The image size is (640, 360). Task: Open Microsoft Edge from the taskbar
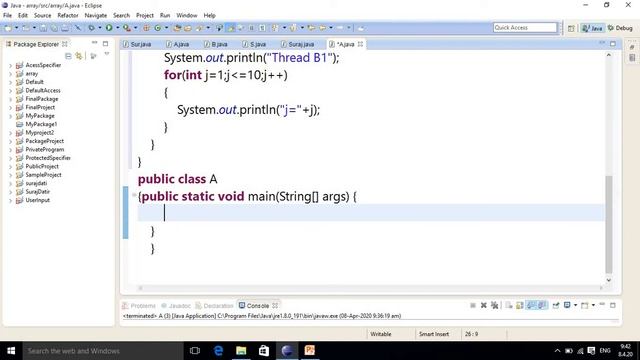(218, 351)
